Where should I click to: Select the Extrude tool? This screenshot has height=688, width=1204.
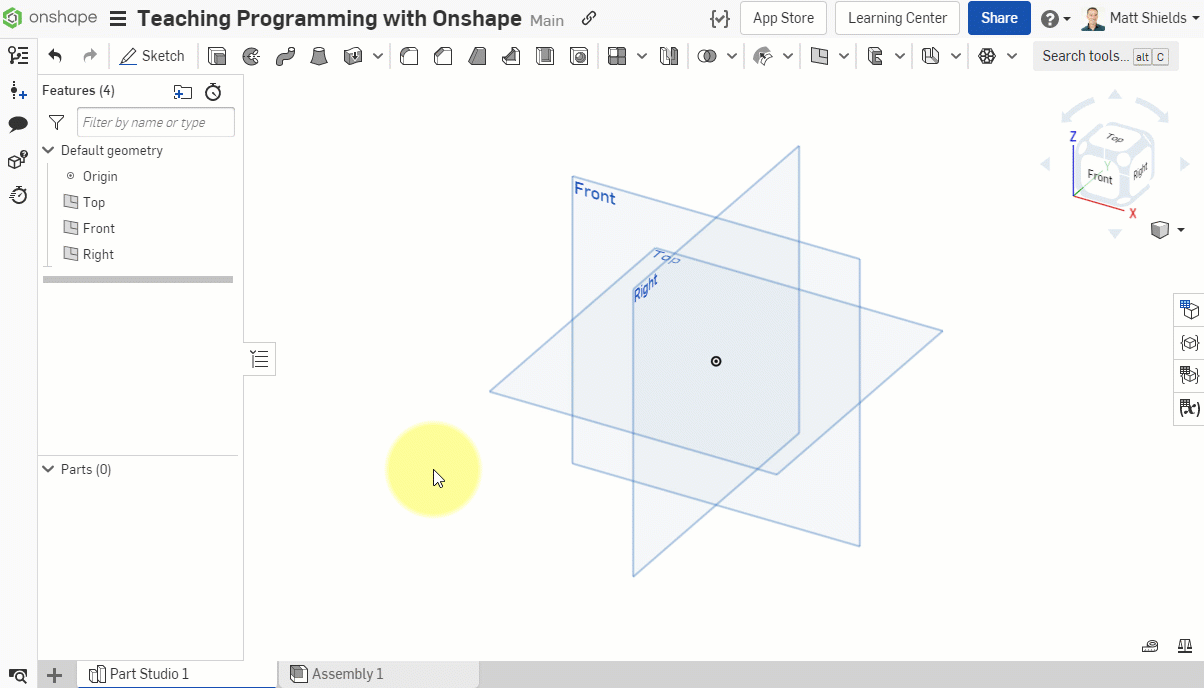[x=217, y=55]
